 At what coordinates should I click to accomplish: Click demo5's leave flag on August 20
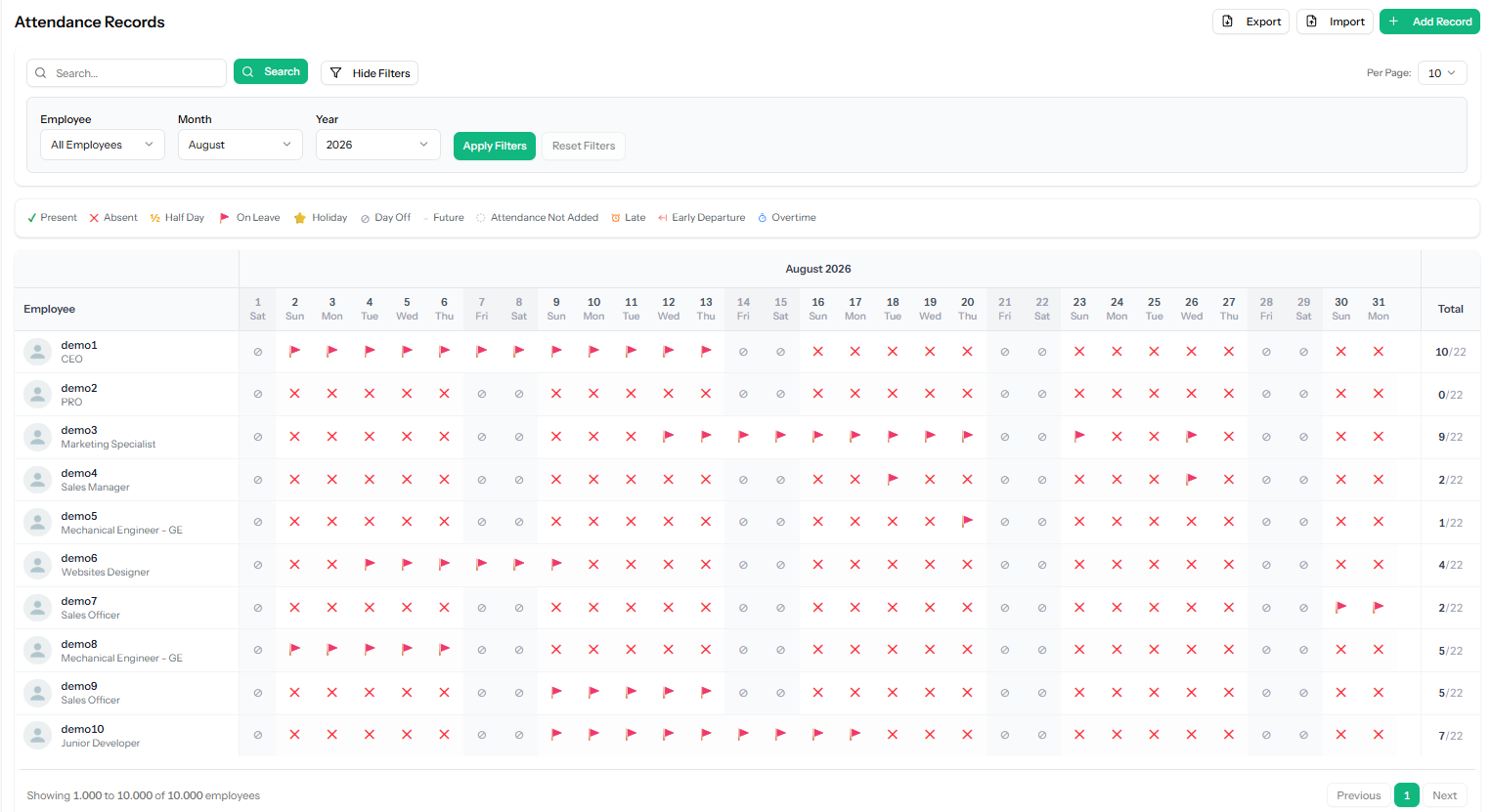point(967,522)
